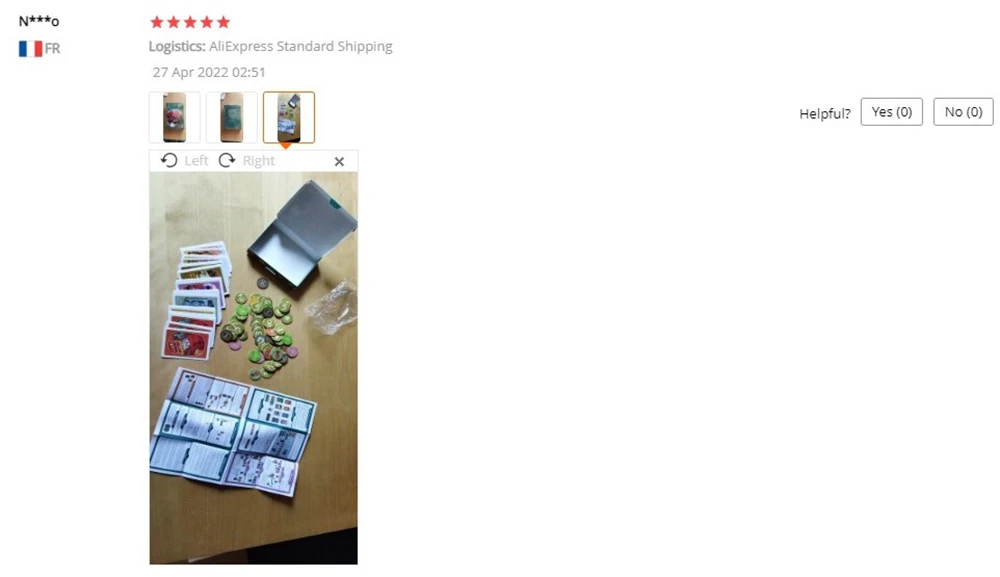The height and width of the screenshot is (577, 1000).
Task: Mark review unhelpful with No (0)
Action: pyautogui.click(x=963, y=112)
